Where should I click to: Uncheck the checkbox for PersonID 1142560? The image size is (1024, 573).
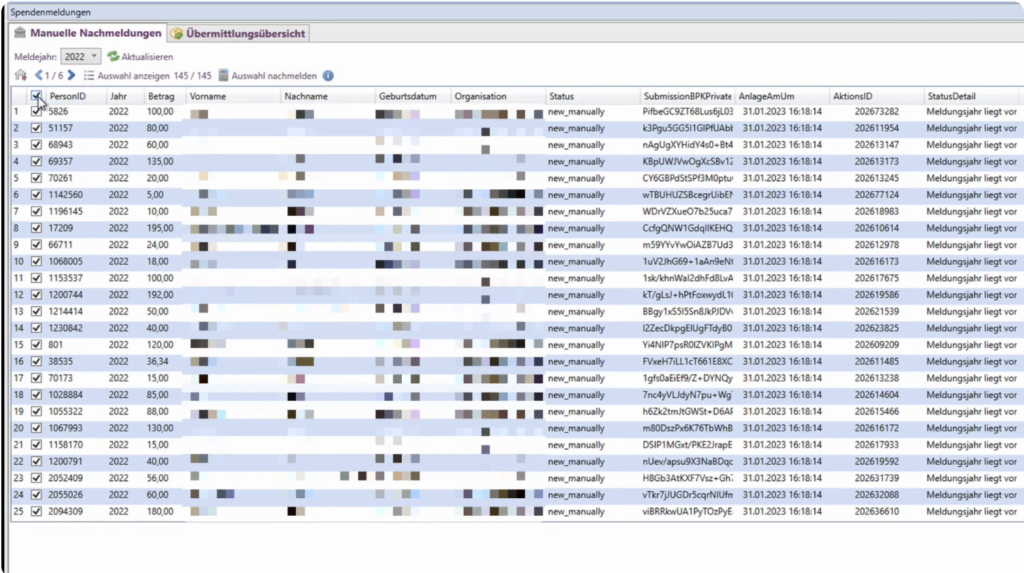pos(36,195)
